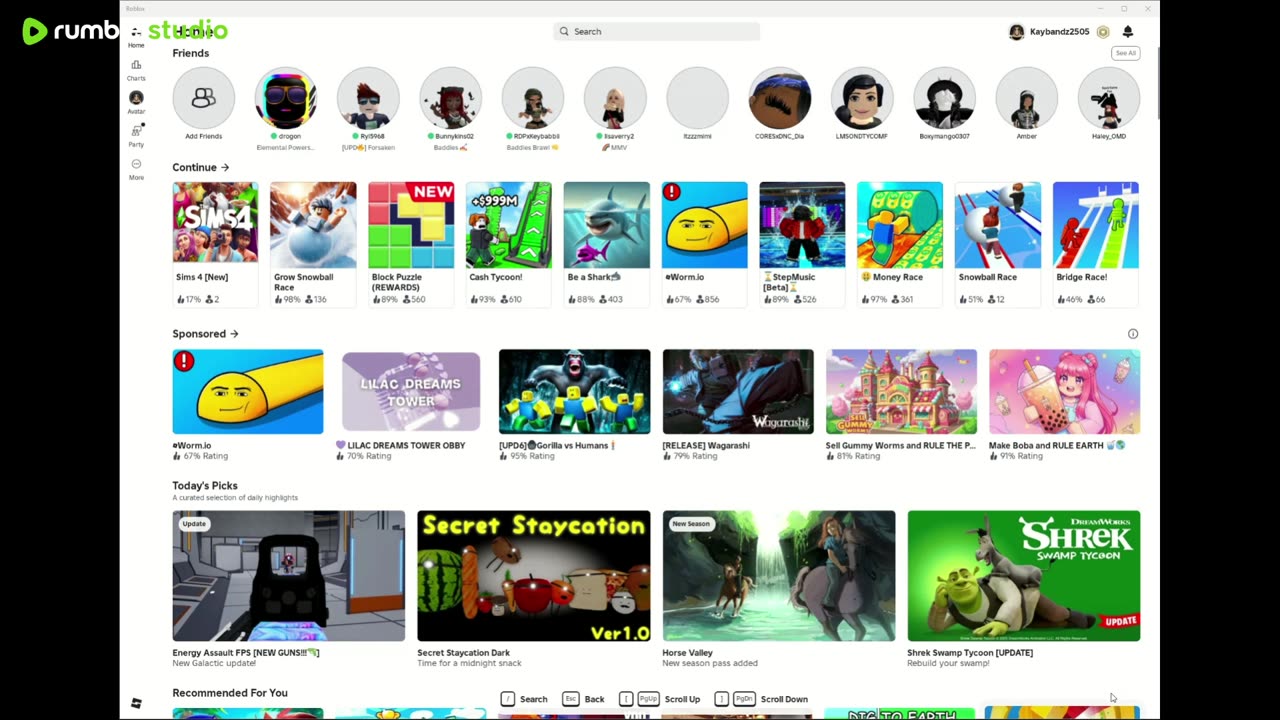Image resolution: width=1280 pixels, height=720 pixels.
Task: Open the More sidebar menu
Action: [x=136, y=164]
